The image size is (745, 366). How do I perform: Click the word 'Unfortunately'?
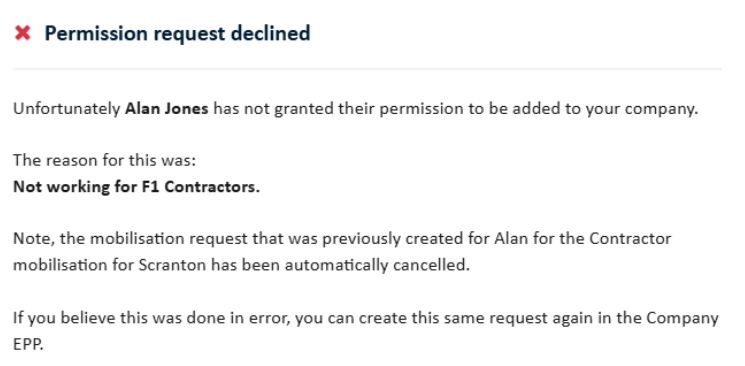(x=67, y=109)
